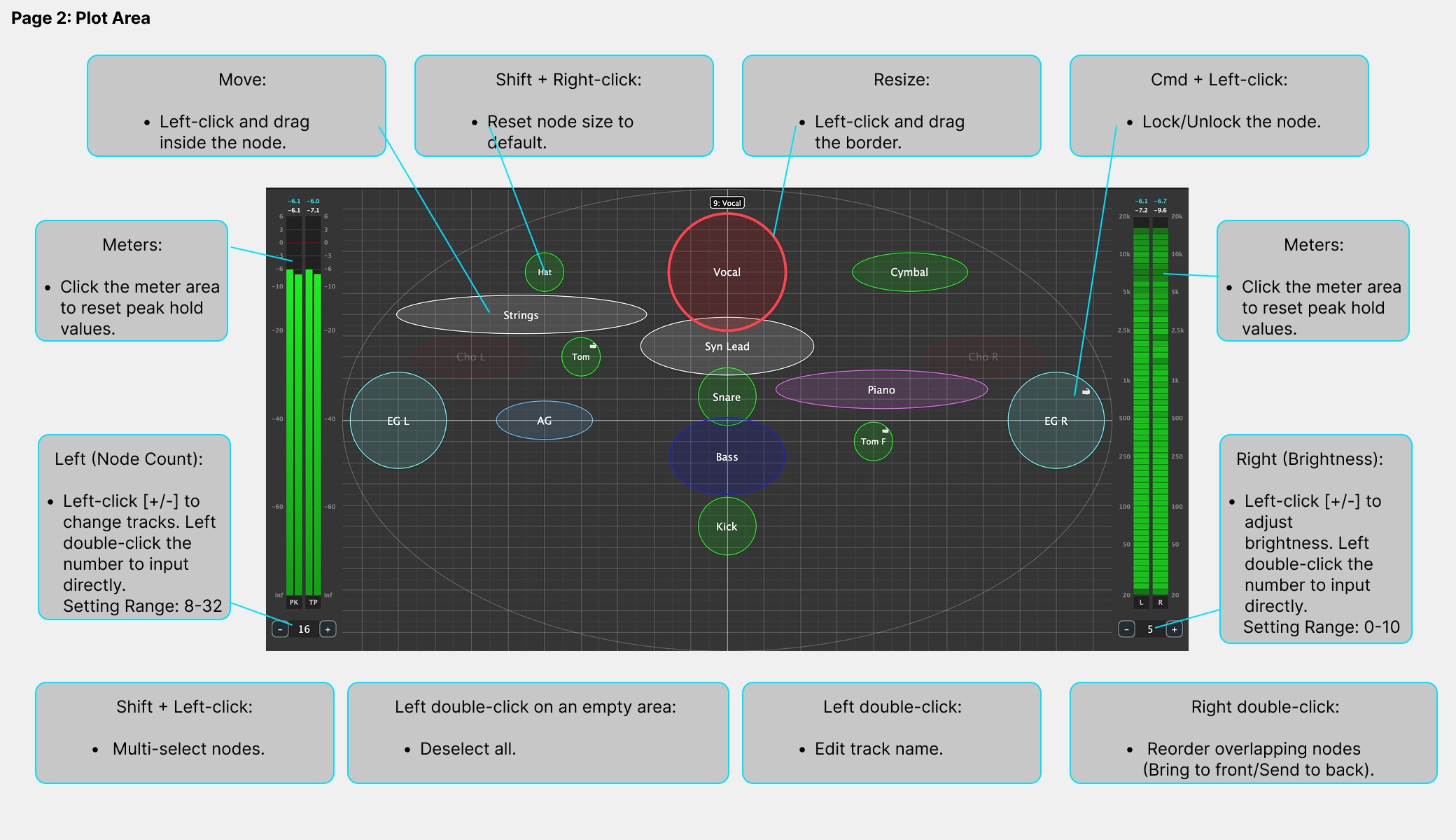Select the green Hat node
Screen dimensions: 1456x840
pos(545,272)
